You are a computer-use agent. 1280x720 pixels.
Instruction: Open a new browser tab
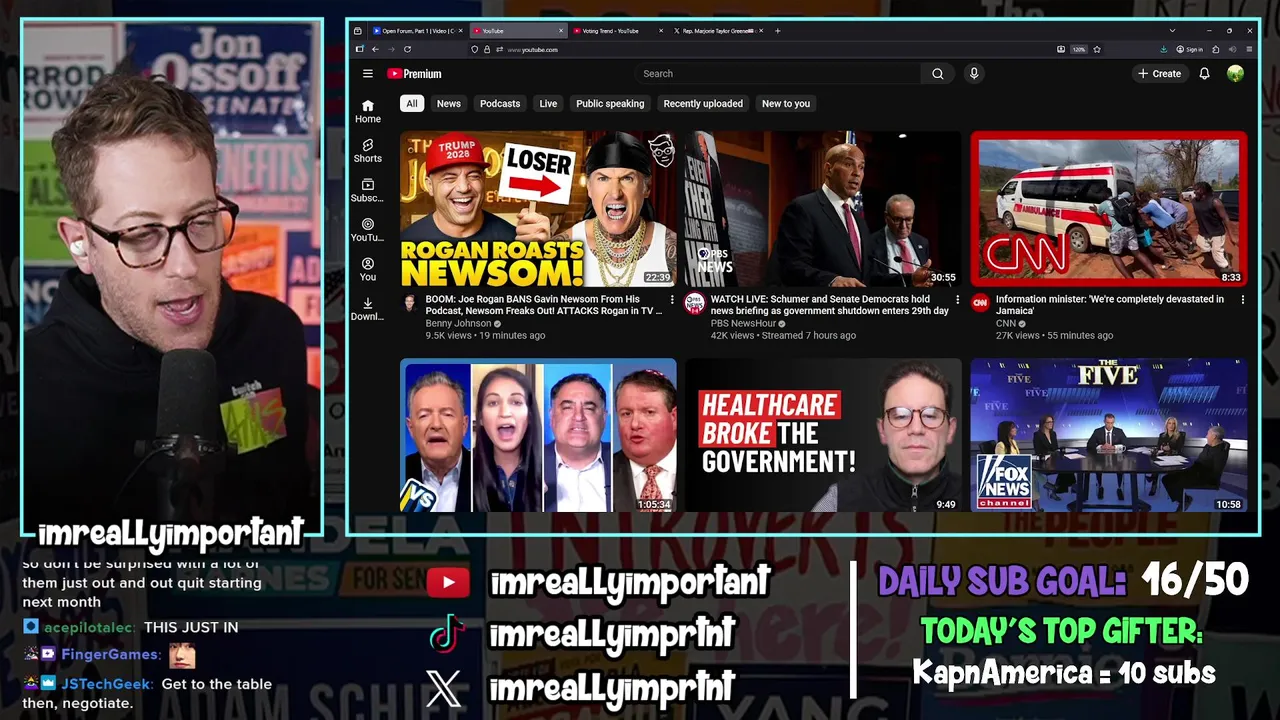(x=778, y=31)
